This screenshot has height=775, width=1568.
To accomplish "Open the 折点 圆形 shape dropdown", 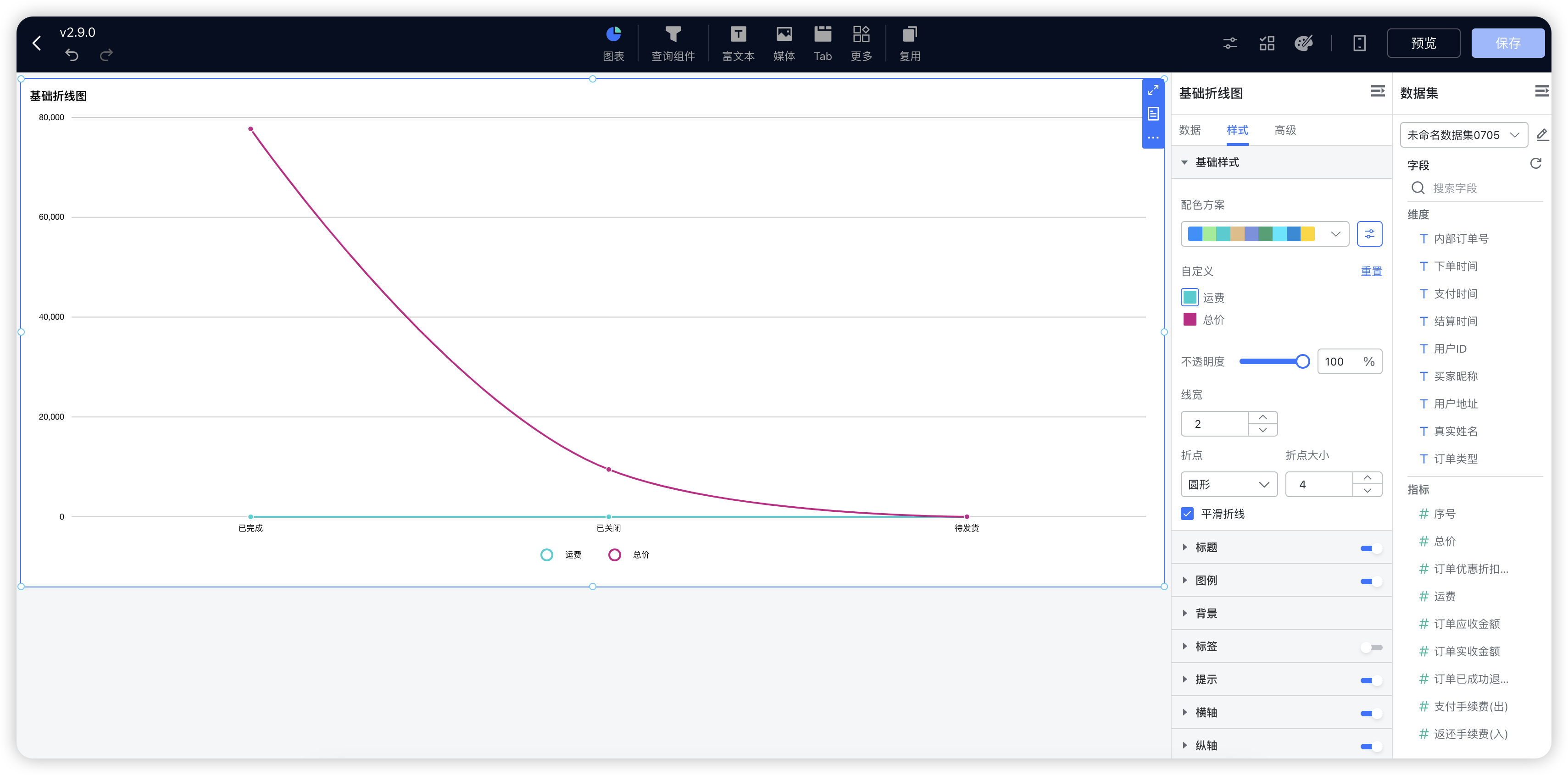I will click(x=1229, y=485).
